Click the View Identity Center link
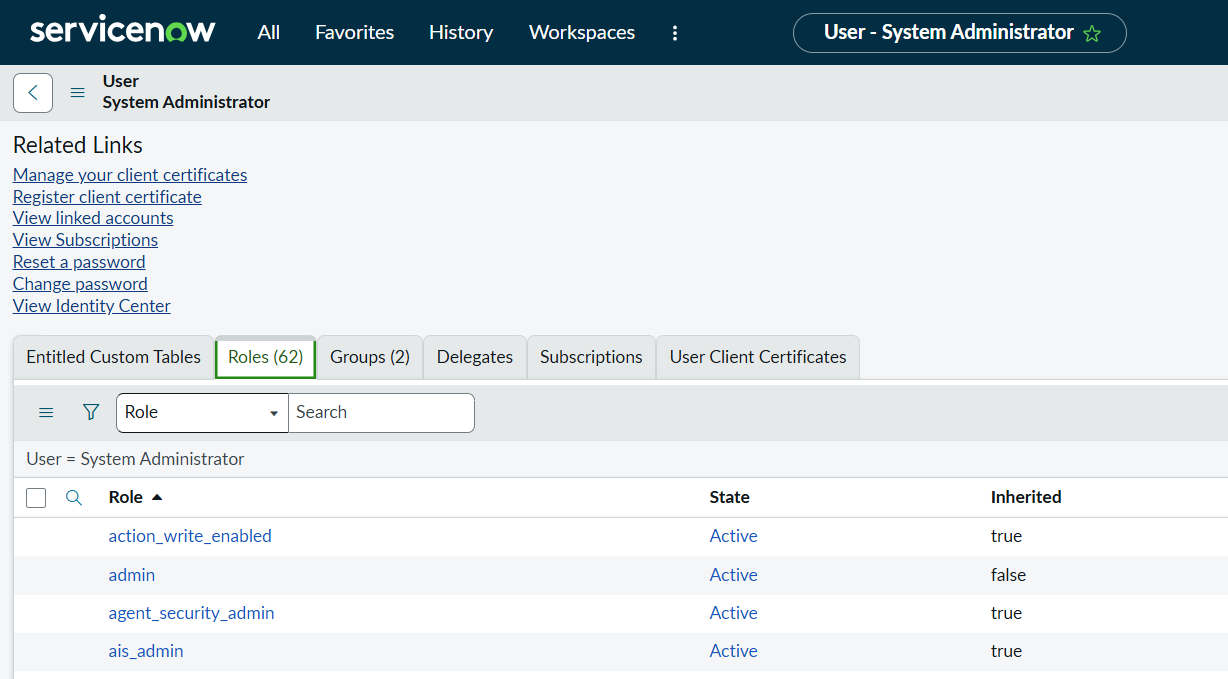This screenshot has width=1228, height=679. (x=91, y=305)
